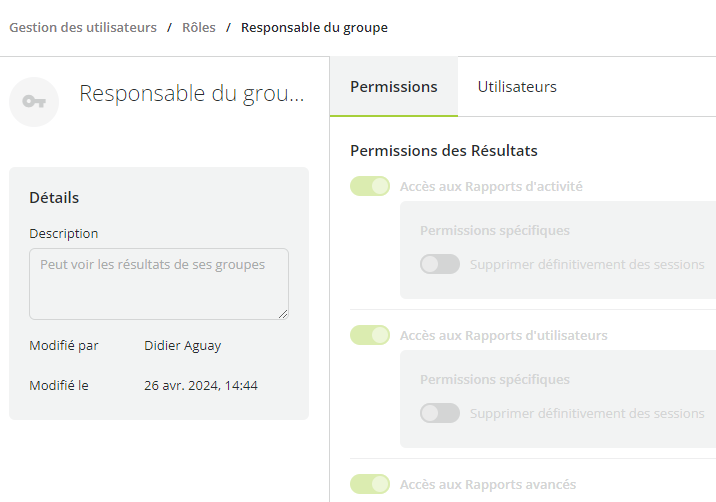The height and width of the screenshot is (502, 716).
Task: Enable session deletion under Rapports d'activité
Action: (440, 264)
